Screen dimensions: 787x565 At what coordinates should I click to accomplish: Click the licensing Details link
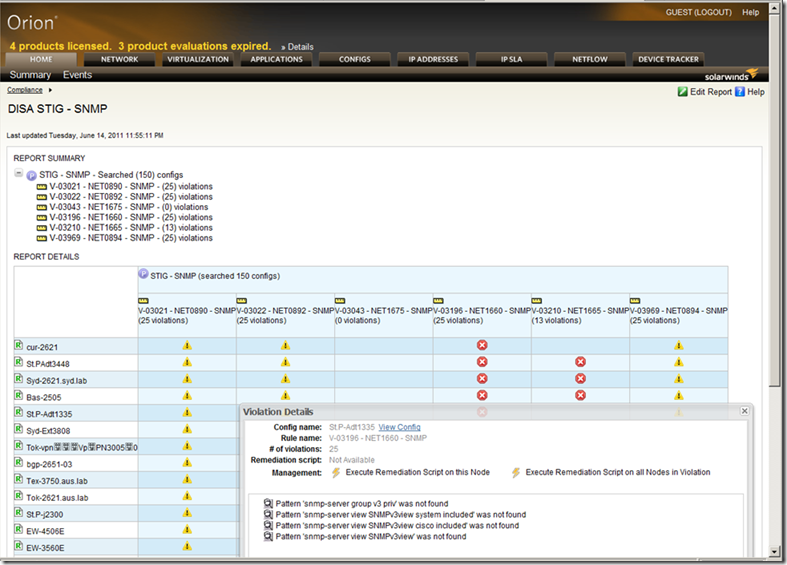(300, 47)
